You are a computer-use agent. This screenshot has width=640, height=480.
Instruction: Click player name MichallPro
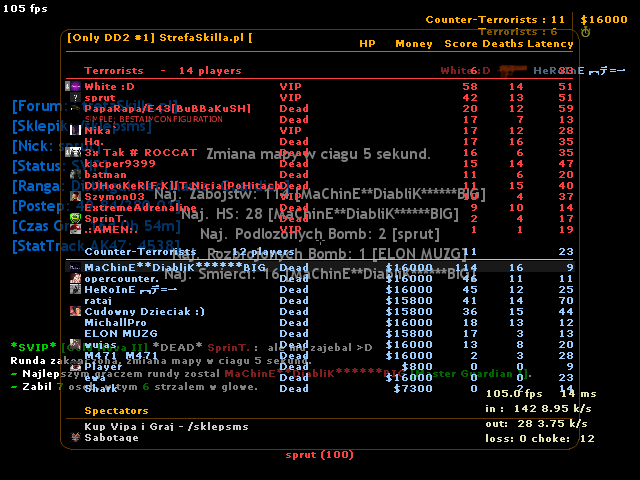coord(115,322)
